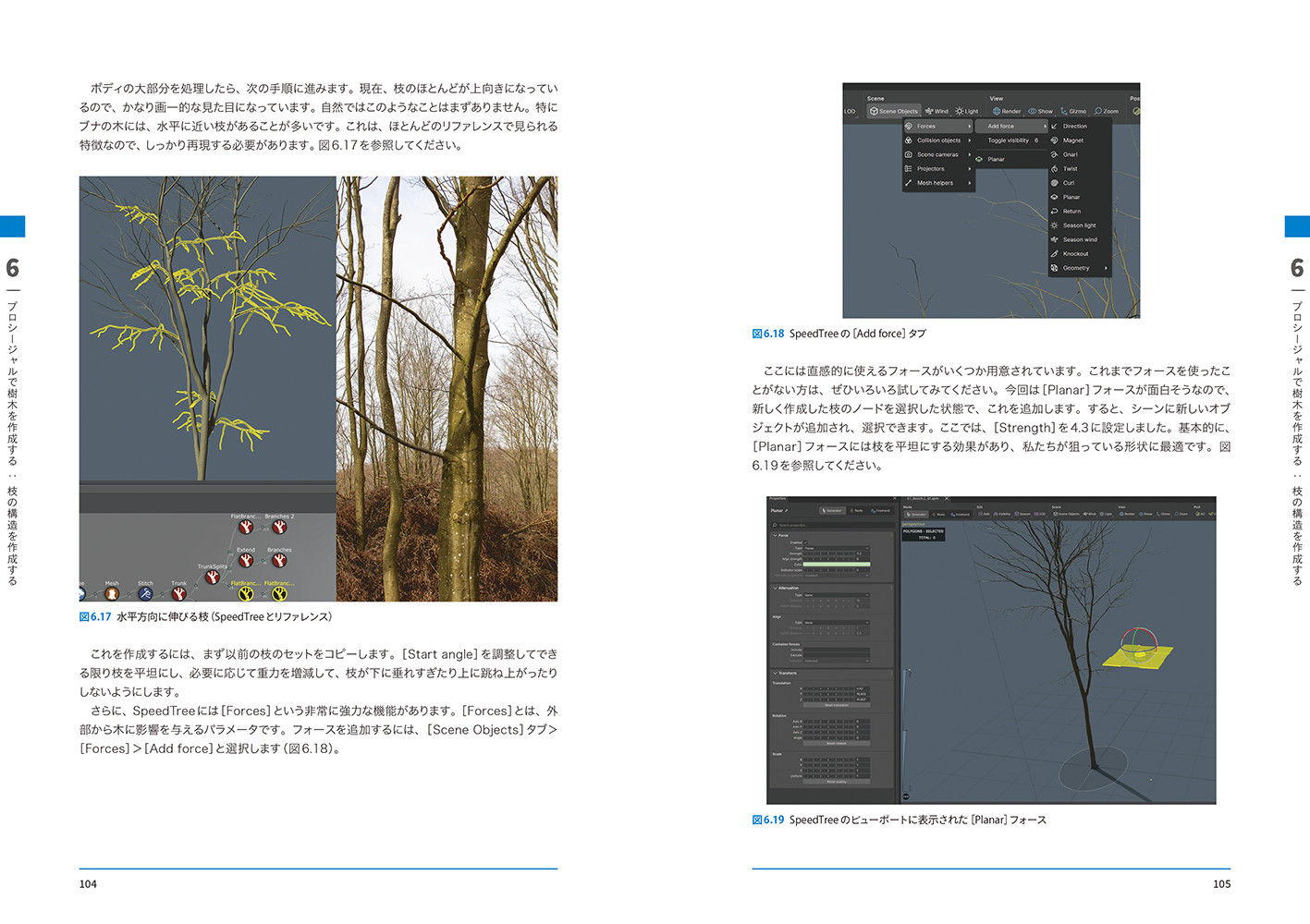Viewport: 1310px width, 924px height.
Task: Add a Curl force from the list
Action: click(1080, 183)
